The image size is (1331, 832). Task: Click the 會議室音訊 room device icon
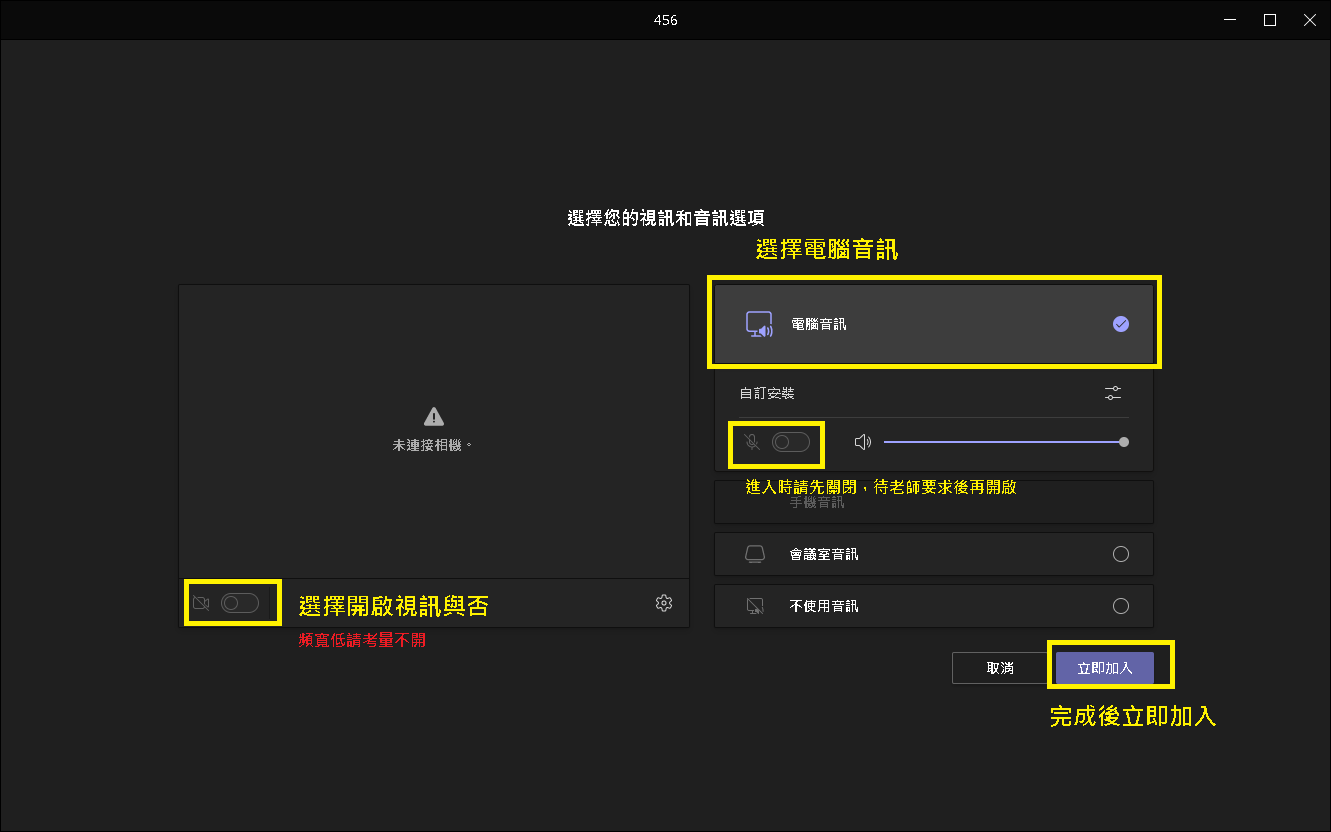(x=755, y=554)
